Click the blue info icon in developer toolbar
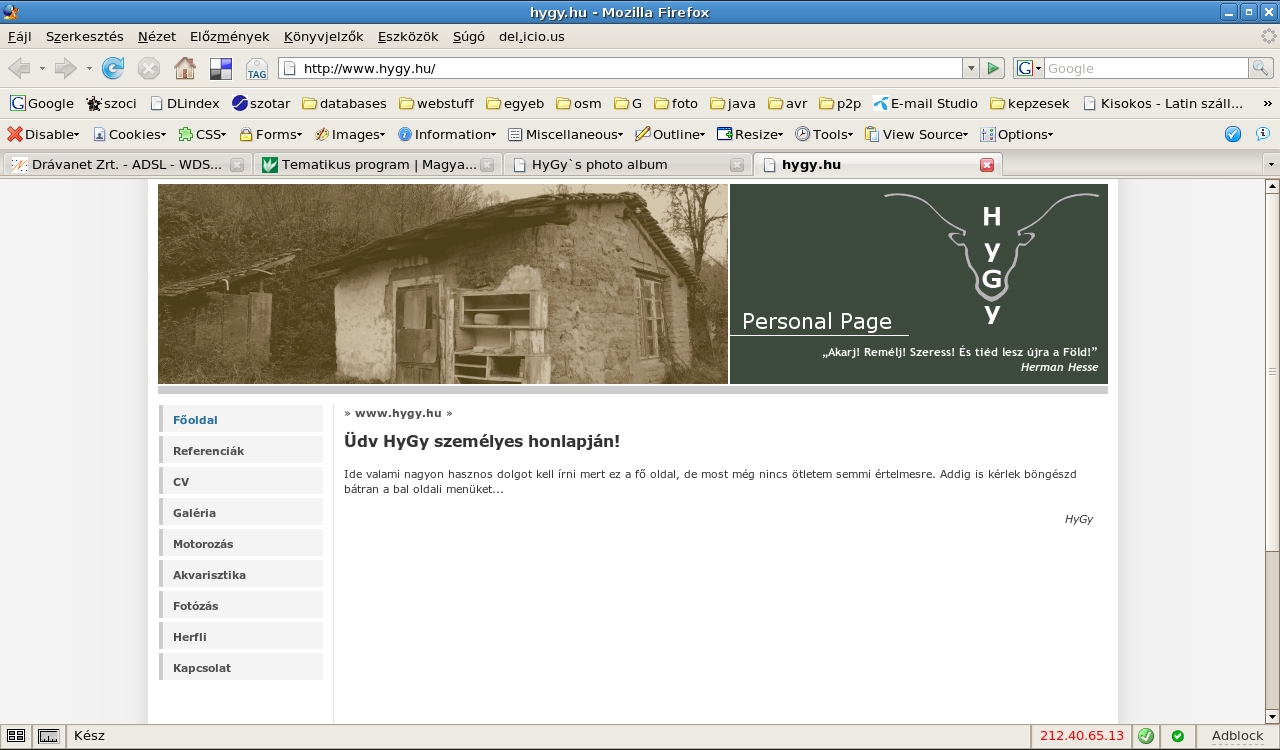The image size is (1280, 750). click(x=1262, y=134)
